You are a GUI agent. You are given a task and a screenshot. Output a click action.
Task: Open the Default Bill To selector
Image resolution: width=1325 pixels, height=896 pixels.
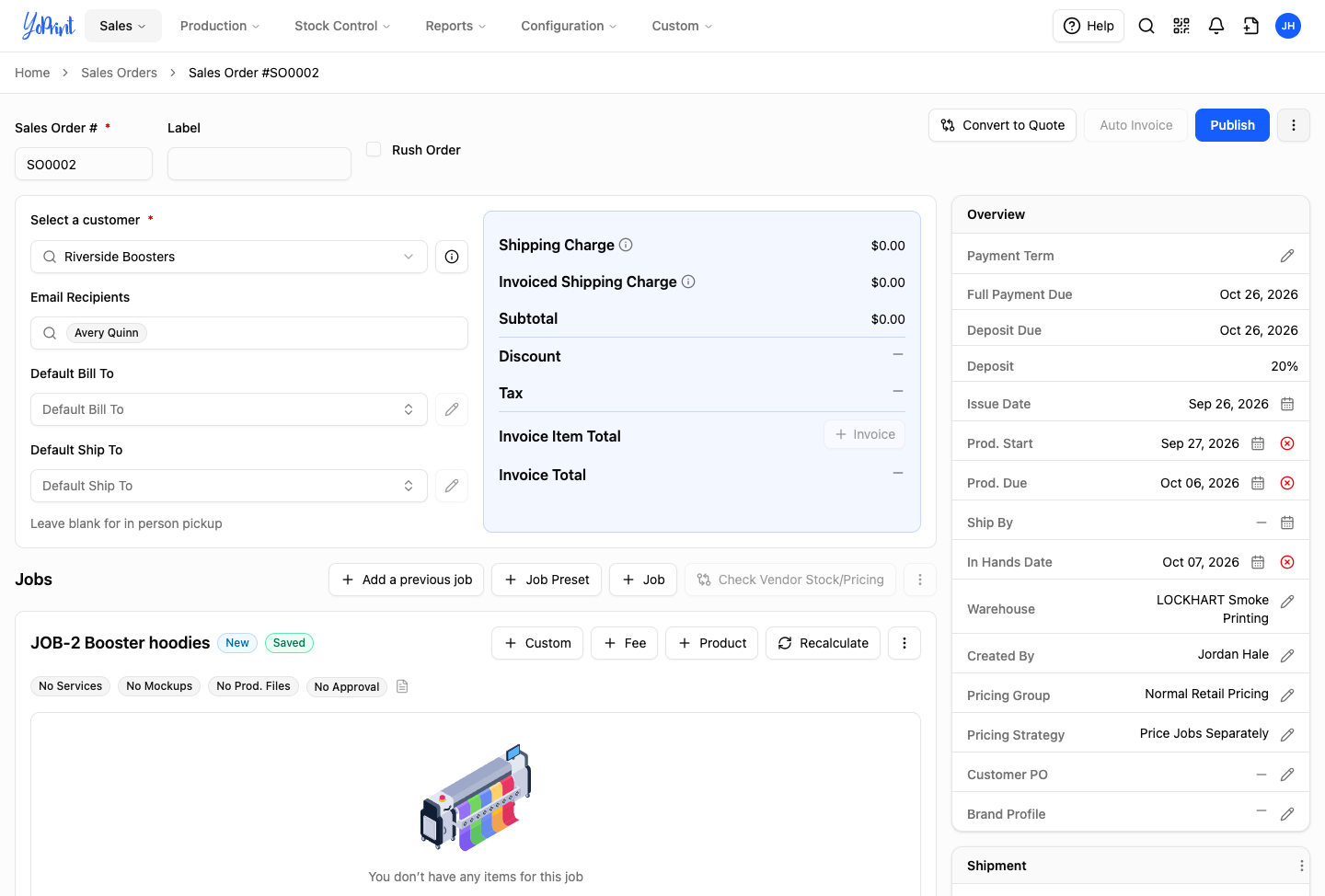(229, 409)
